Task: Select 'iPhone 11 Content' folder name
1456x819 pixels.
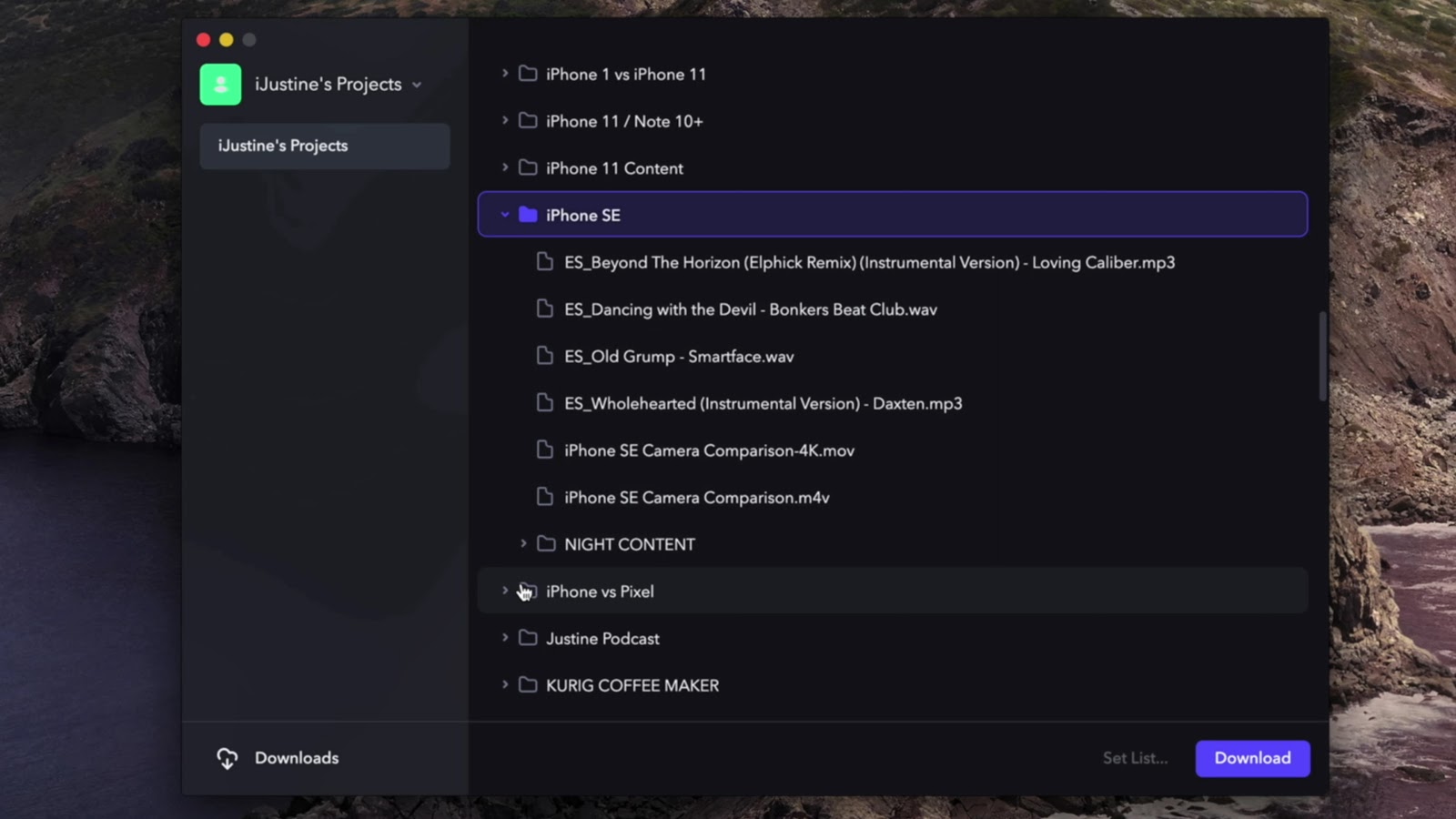Action: click(614, 168)
